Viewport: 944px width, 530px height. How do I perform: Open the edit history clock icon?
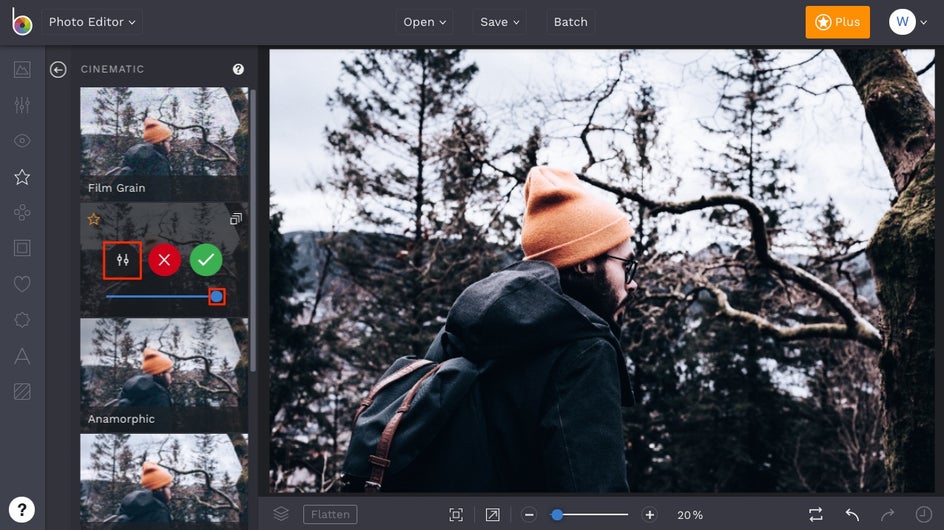tap(924, 514)
